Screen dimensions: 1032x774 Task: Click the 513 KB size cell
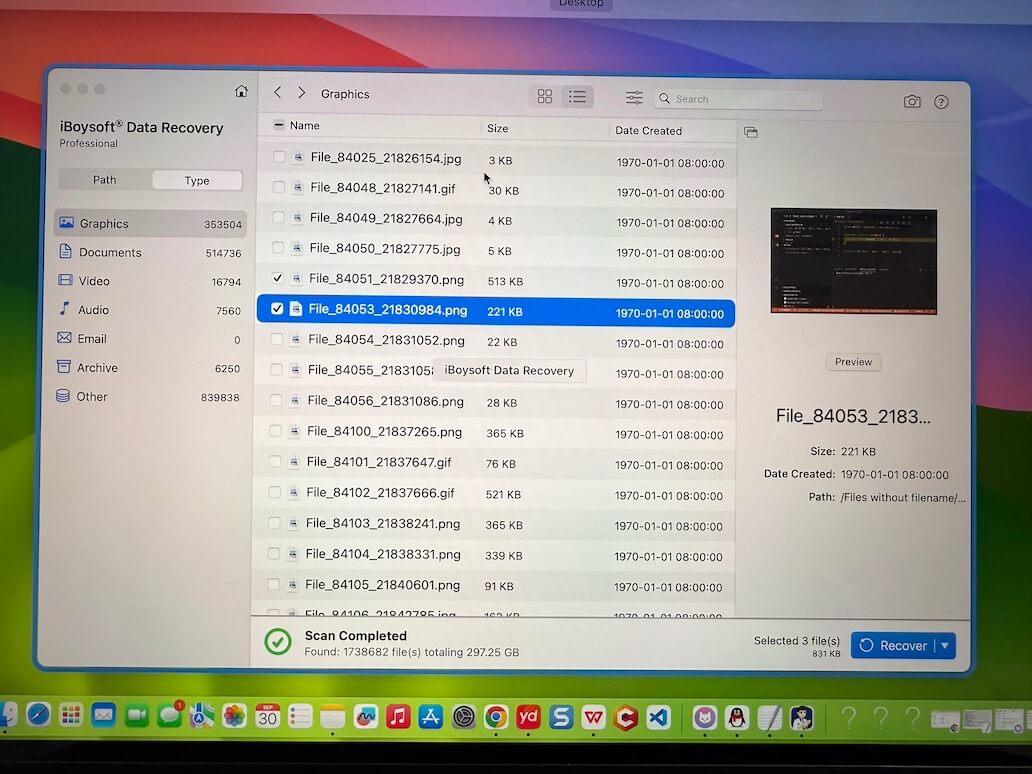click(x=505, y=282)
